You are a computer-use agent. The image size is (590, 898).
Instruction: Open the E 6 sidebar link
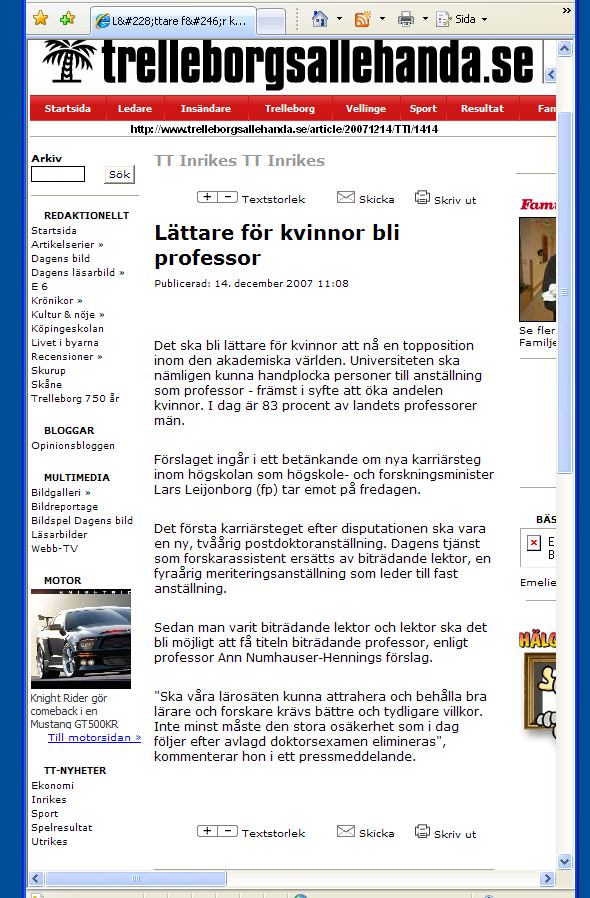pyautogui.click(x=40, y=286)
